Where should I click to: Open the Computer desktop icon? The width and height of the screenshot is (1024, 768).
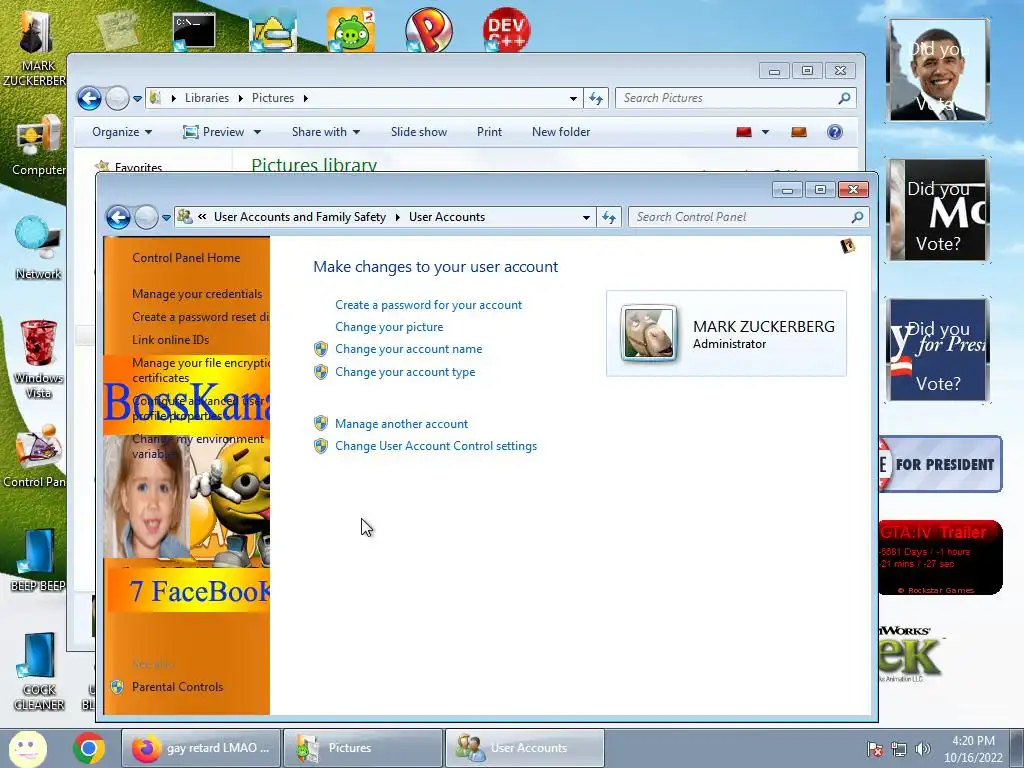pyautogui.click(x=38, y=146)
